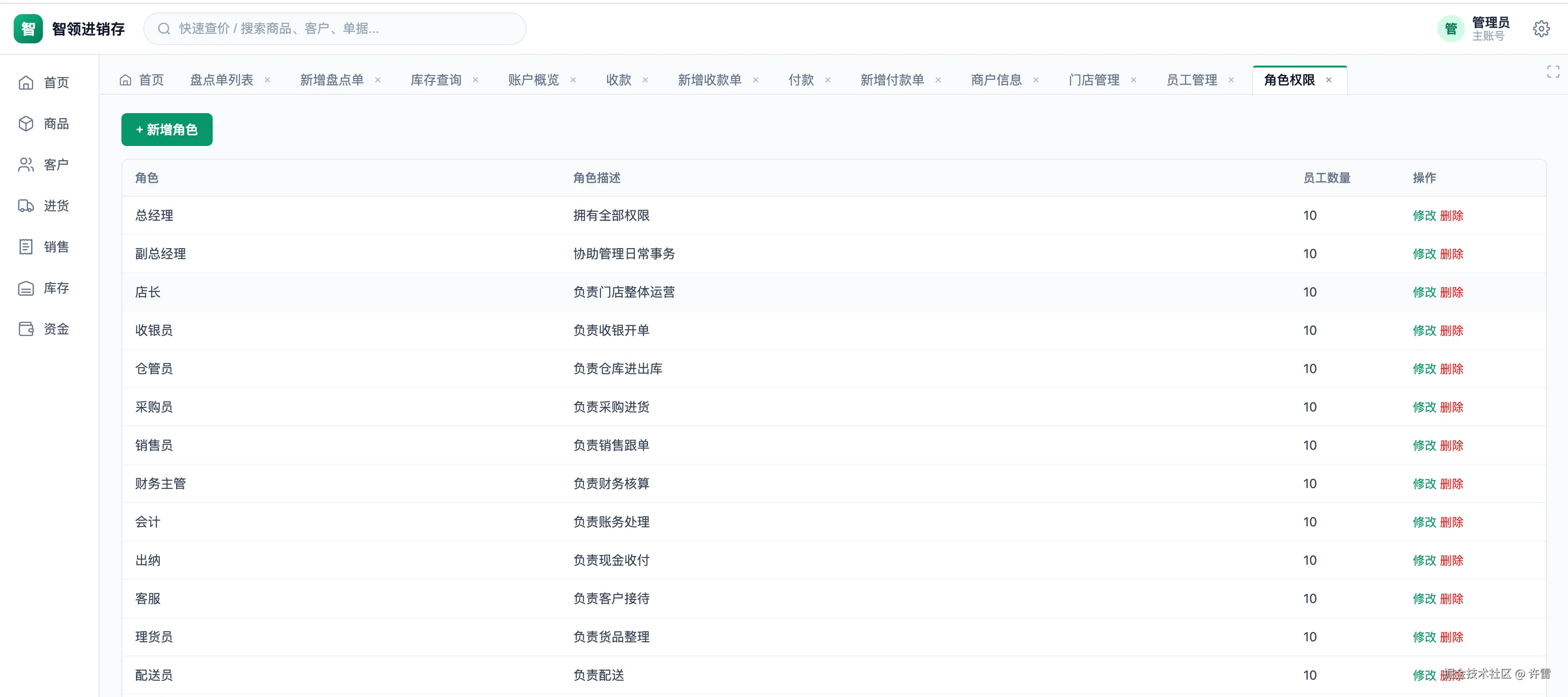Click the 客服 role name

(x=148, y=599)
